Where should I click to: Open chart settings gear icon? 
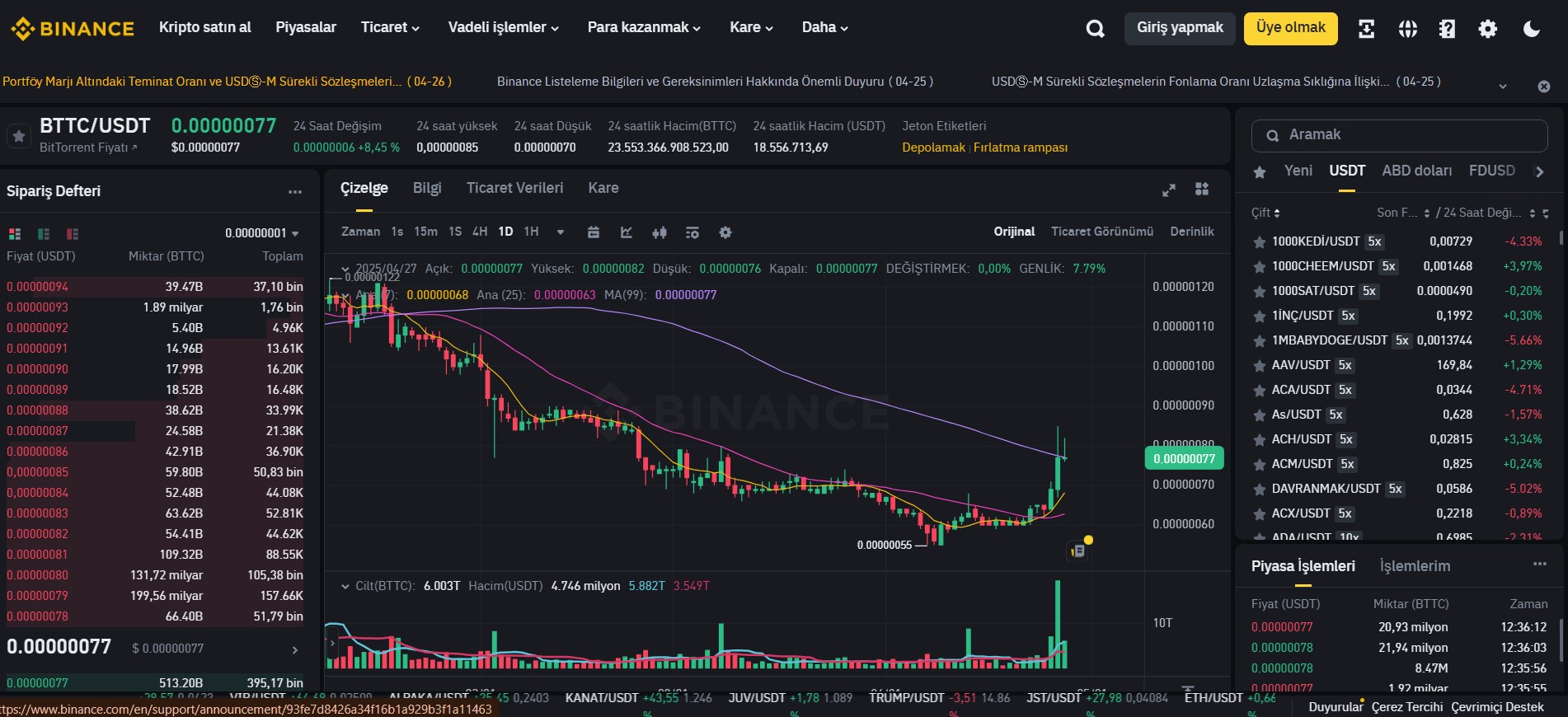point(725,232)
